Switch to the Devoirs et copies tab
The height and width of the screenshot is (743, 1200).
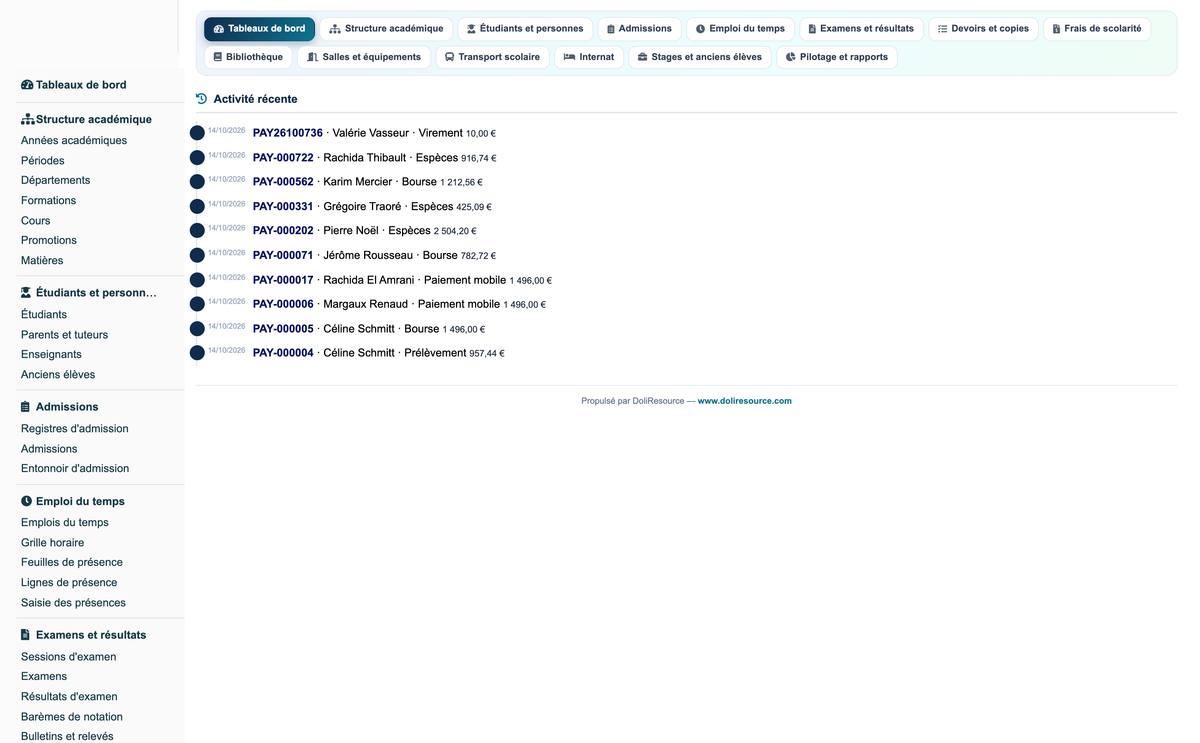point(983,29)
